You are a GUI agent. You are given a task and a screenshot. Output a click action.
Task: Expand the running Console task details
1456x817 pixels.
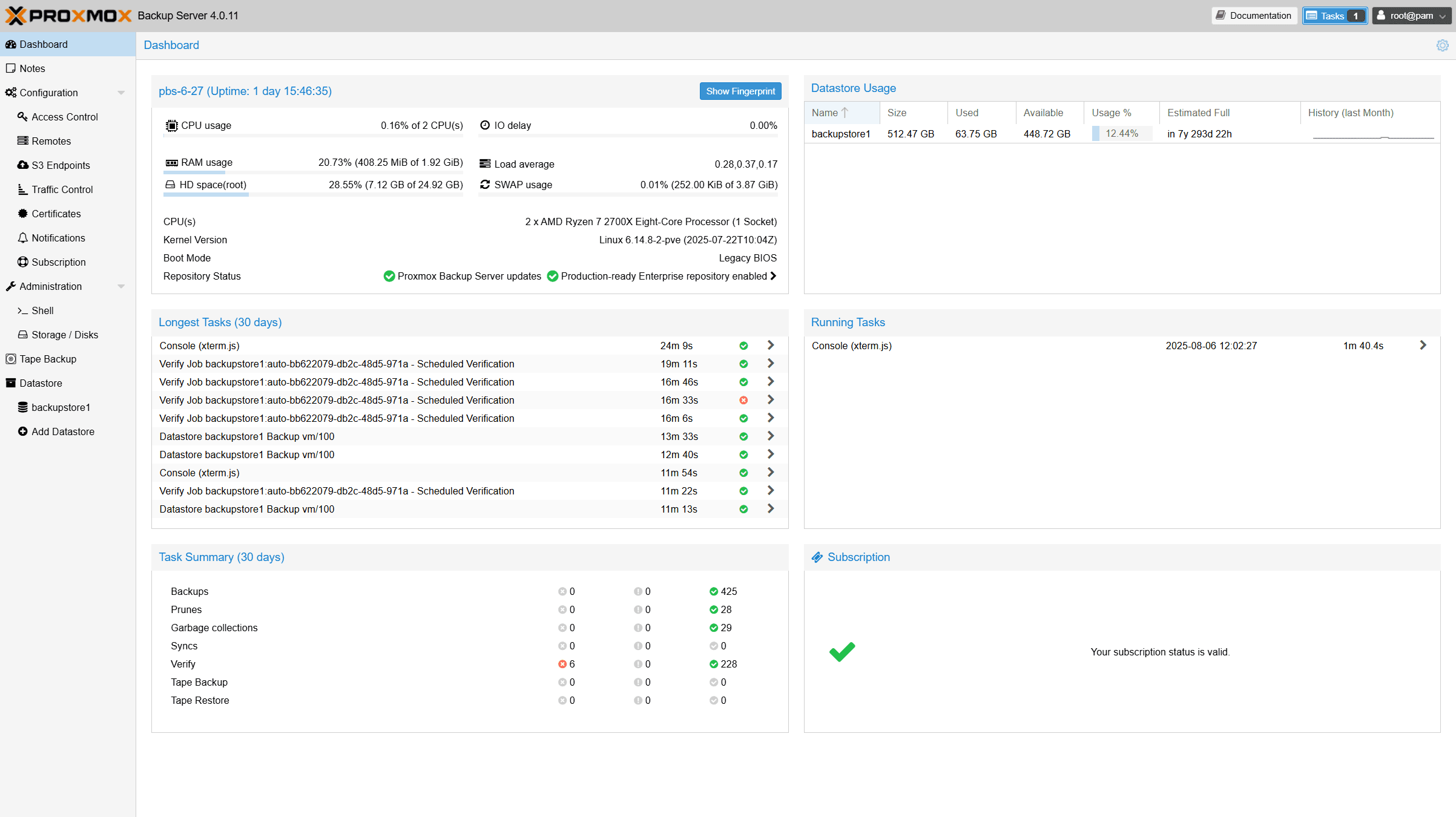[x=1423, y=345]
